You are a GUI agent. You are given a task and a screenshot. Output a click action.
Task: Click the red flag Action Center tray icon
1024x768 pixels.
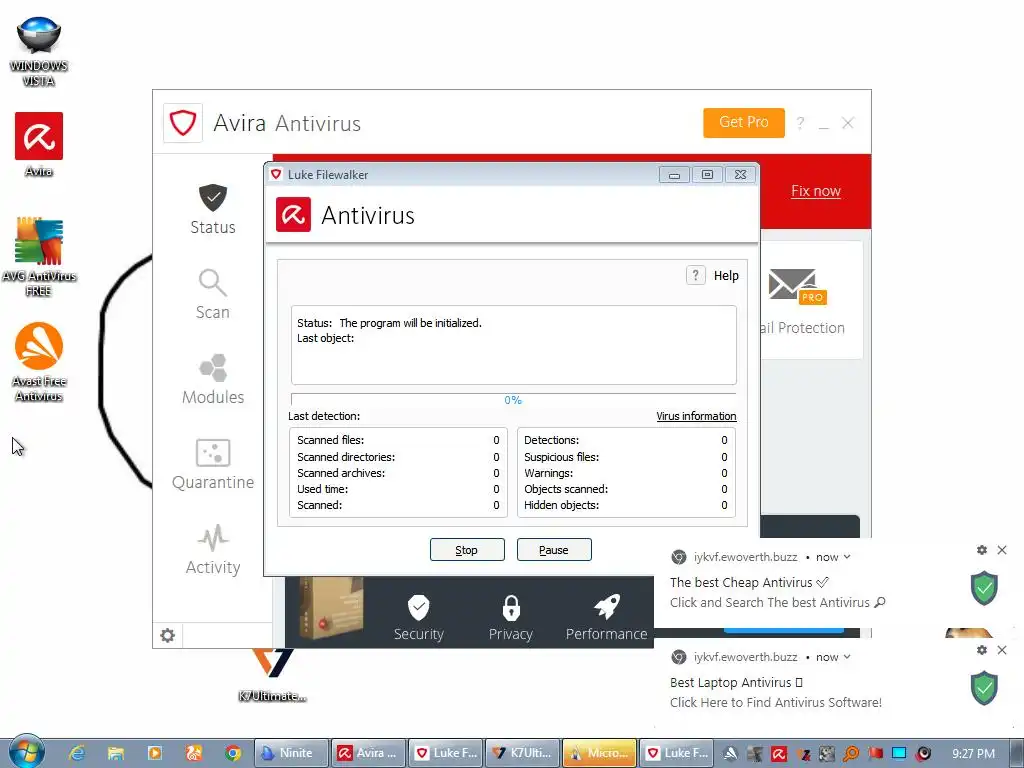point(875,754)
